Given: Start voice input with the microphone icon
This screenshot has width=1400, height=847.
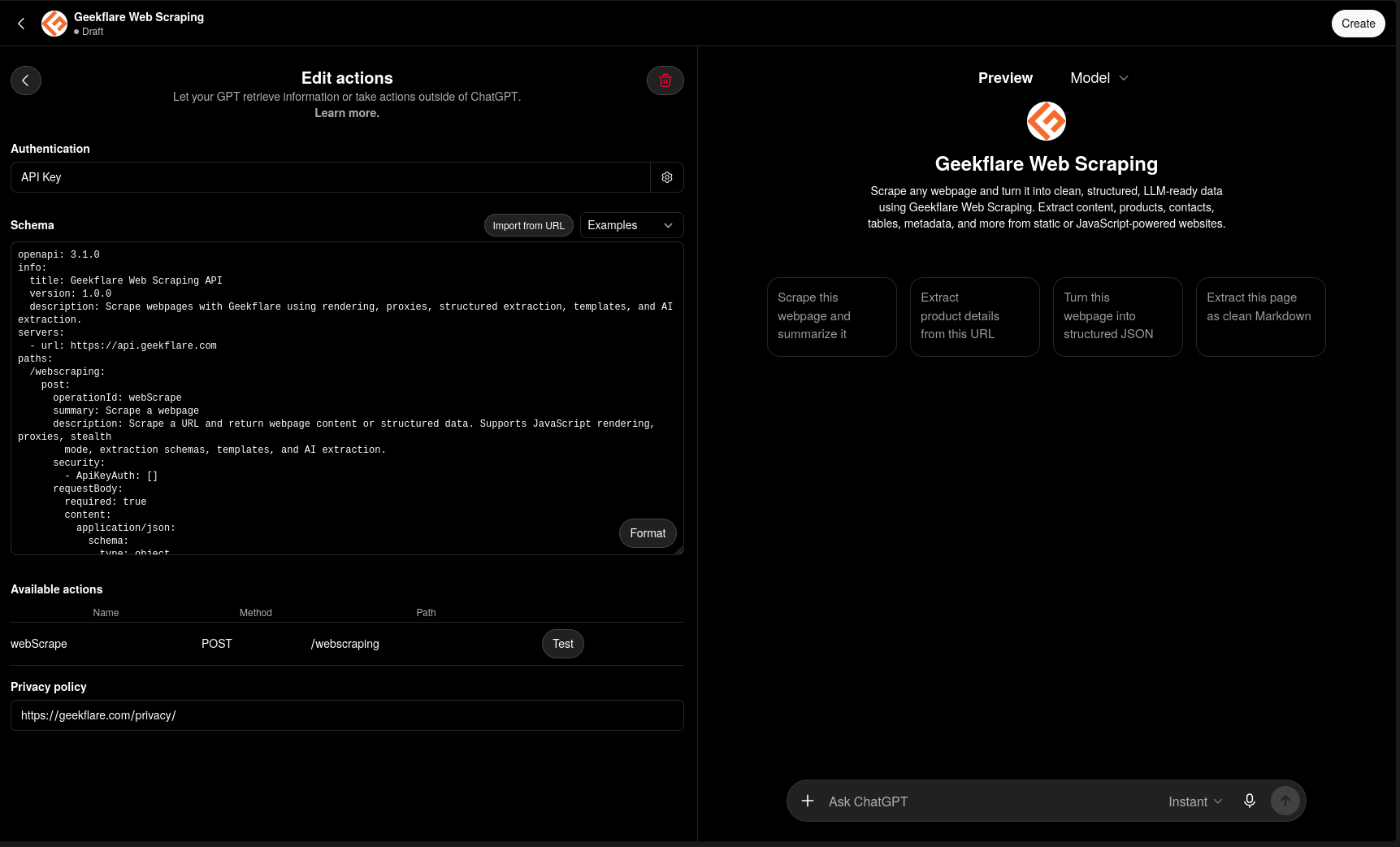Looking at the screenshot, I should pos(1250,801).
